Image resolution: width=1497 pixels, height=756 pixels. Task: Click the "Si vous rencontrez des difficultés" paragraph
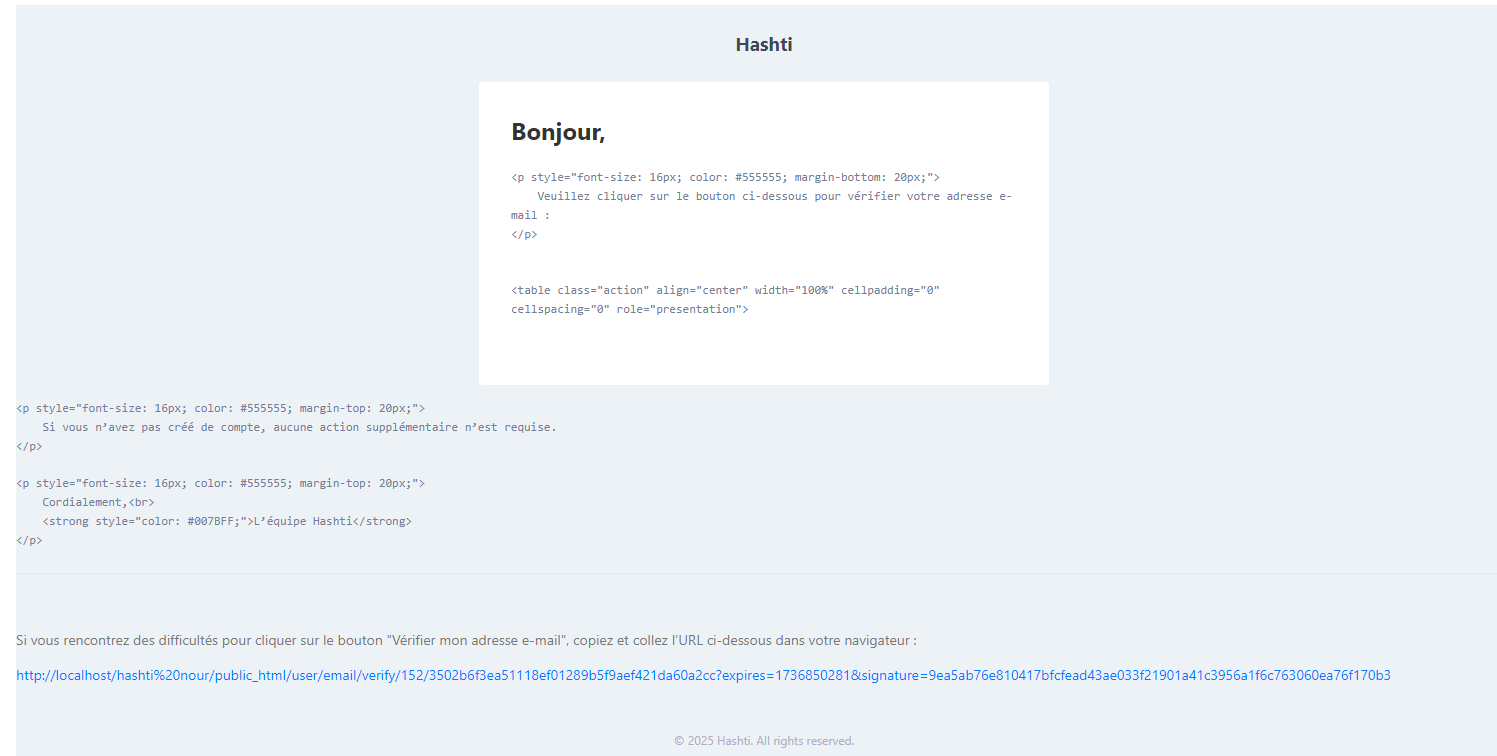pos(466,640)
